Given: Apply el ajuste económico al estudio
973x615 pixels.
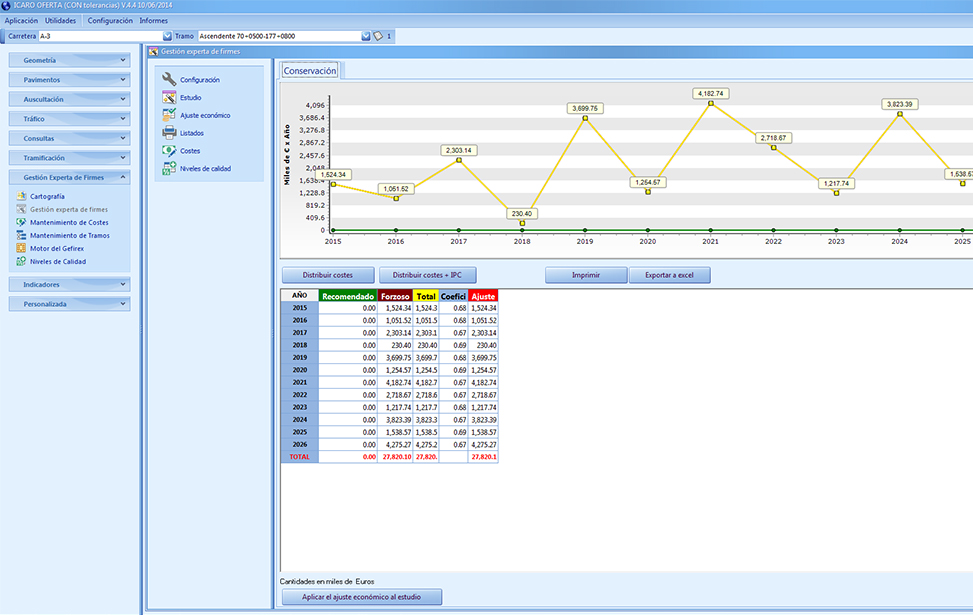Looking at the screenshot, I should tap(362, 597).
